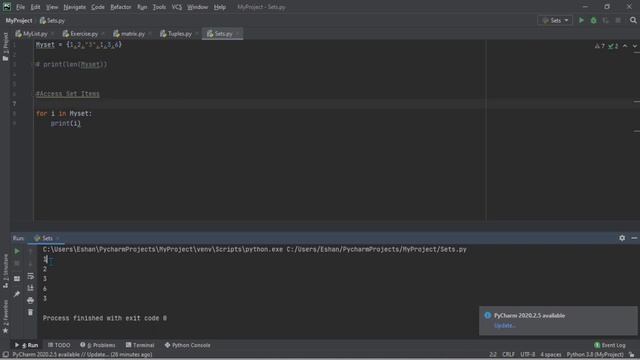The width and height of the screenshot is (640, 360).
Task: Click status bar PyCharm update message
Action: [82, 355]
